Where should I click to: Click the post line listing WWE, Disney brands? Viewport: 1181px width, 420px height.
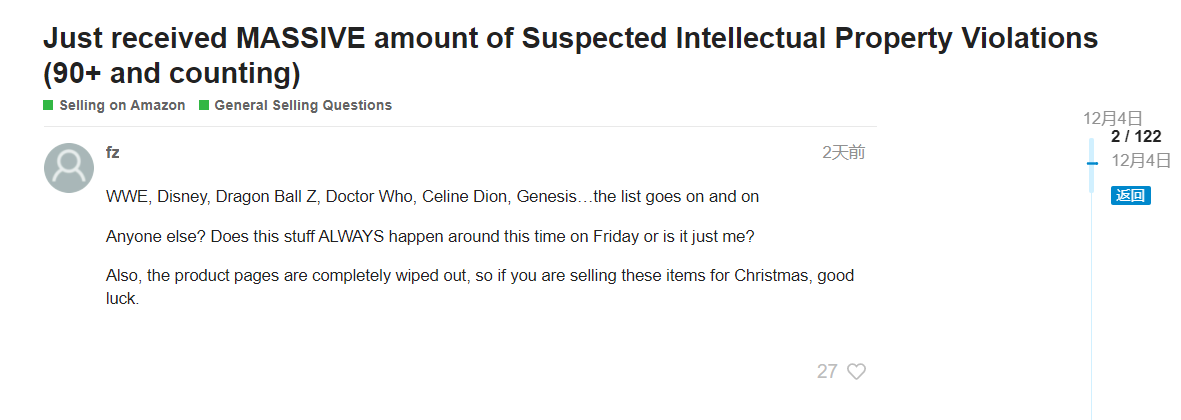point(432,197)
